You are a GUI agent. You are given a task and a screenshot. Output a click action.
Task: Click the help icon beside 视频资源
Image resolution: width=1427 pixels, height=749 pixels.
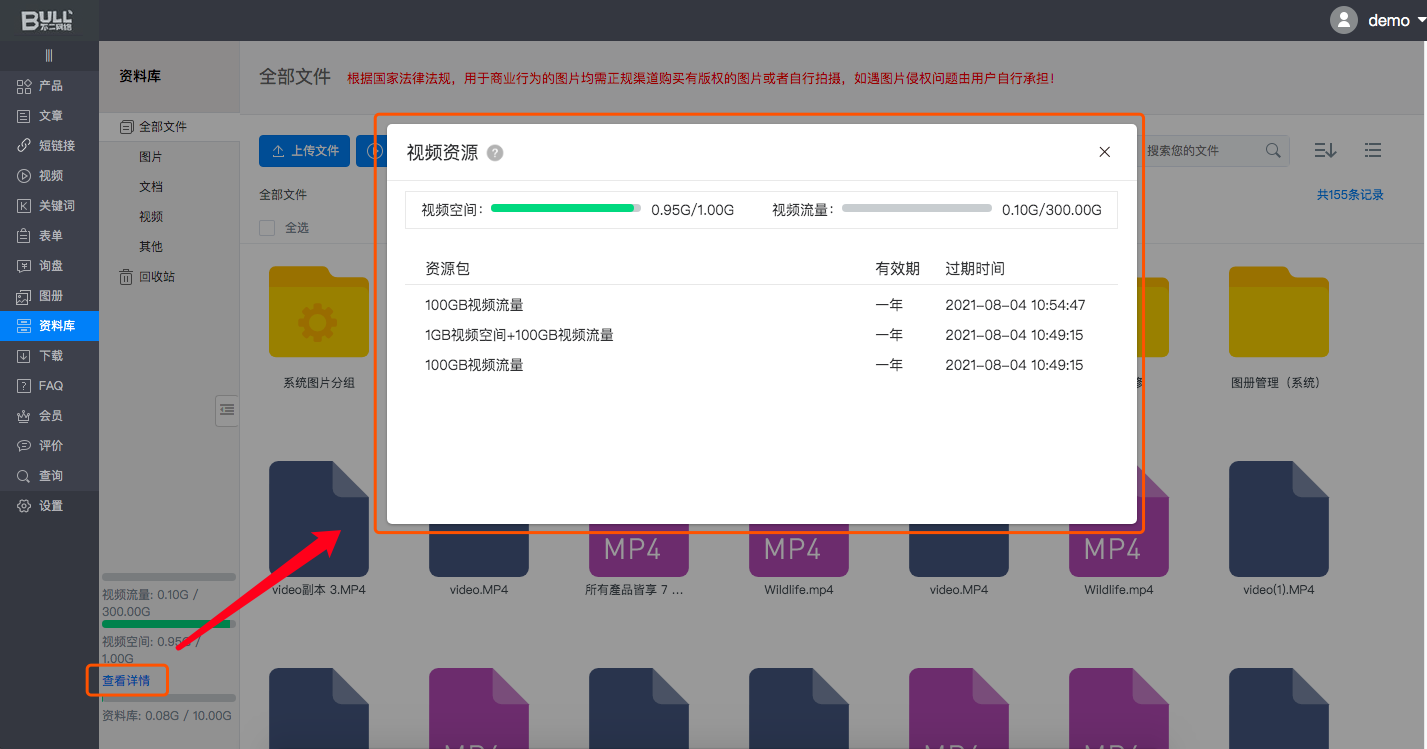494,153
